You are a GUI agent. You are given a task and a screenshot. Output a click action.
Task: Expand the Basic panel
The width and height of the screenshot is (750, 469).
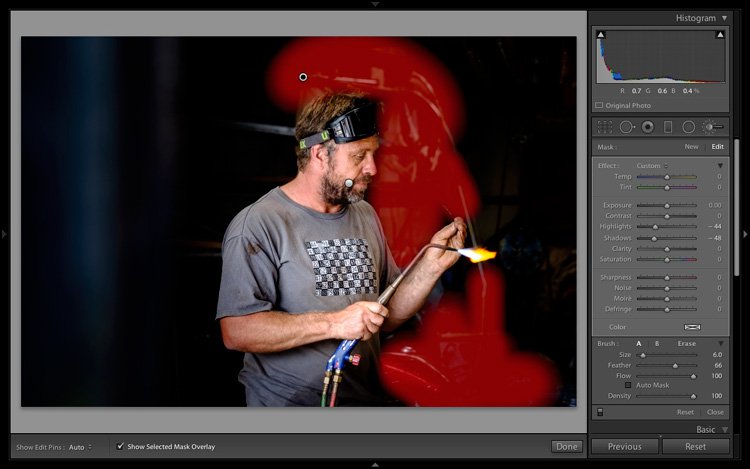[x=724, y=429]
